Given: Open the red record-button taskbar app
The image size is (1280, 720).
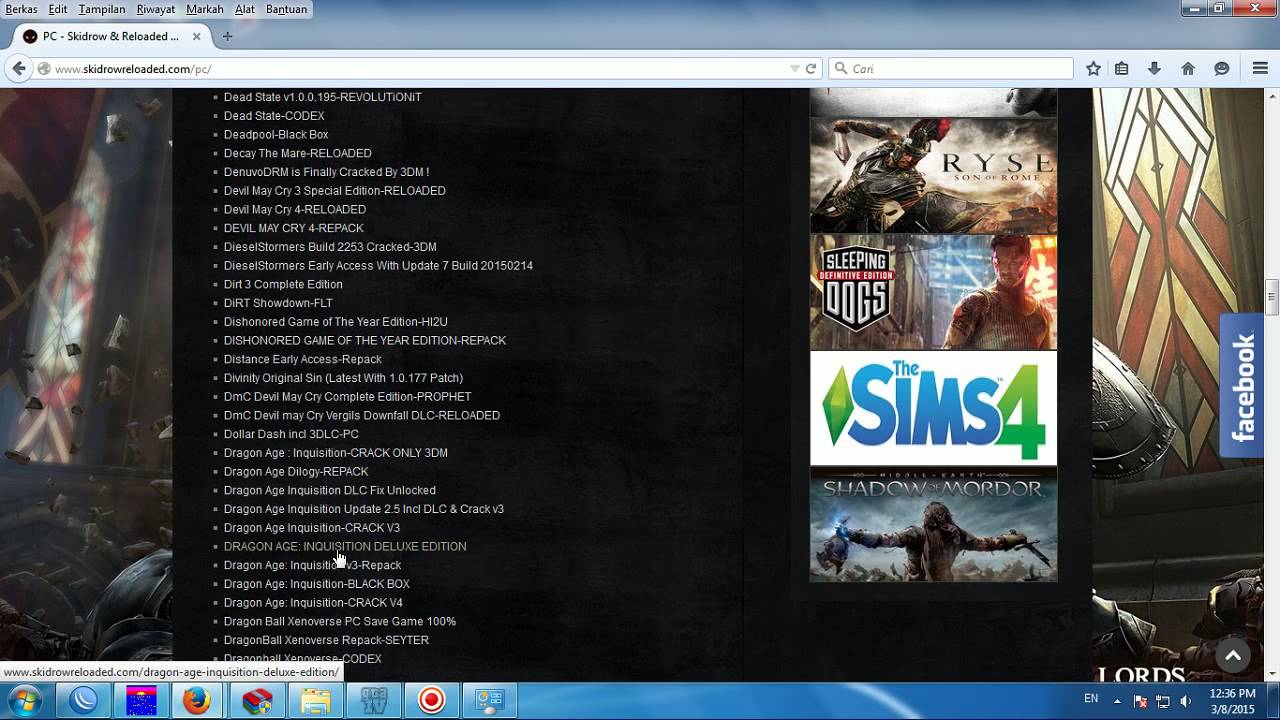Looking at the screenshot, I should click(431, 701).
